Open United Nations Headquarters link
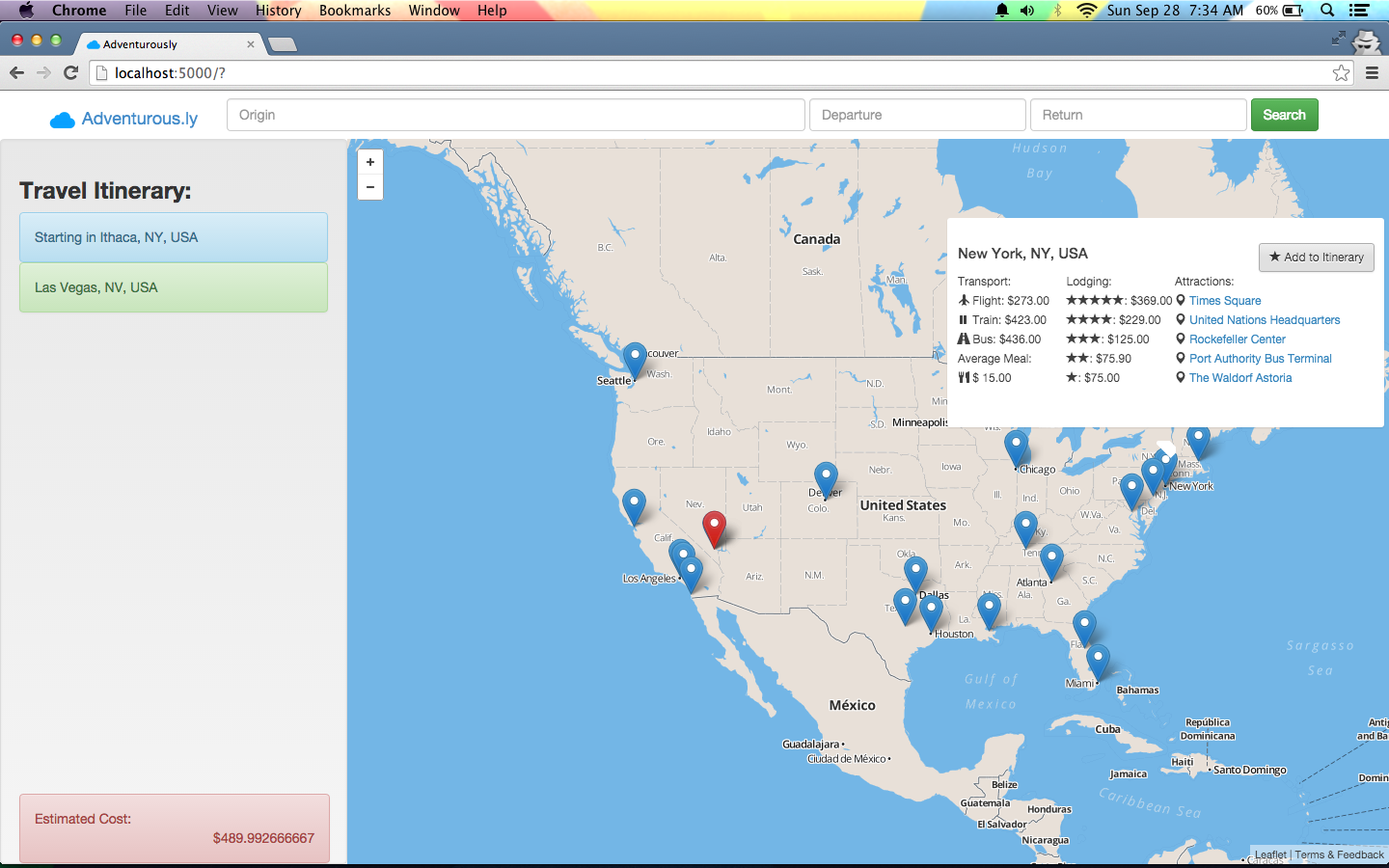Image resolution: width=1389 pixels, height=868 pixels. [x=1265, y=320]
